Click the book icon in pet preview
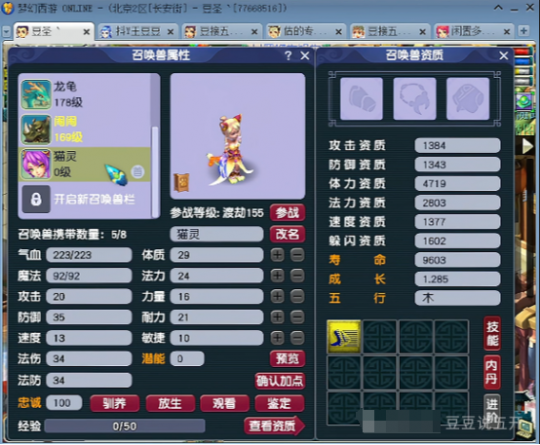This screenshot has width=540, height=445. pyautogui.click(x=181, y=182)
